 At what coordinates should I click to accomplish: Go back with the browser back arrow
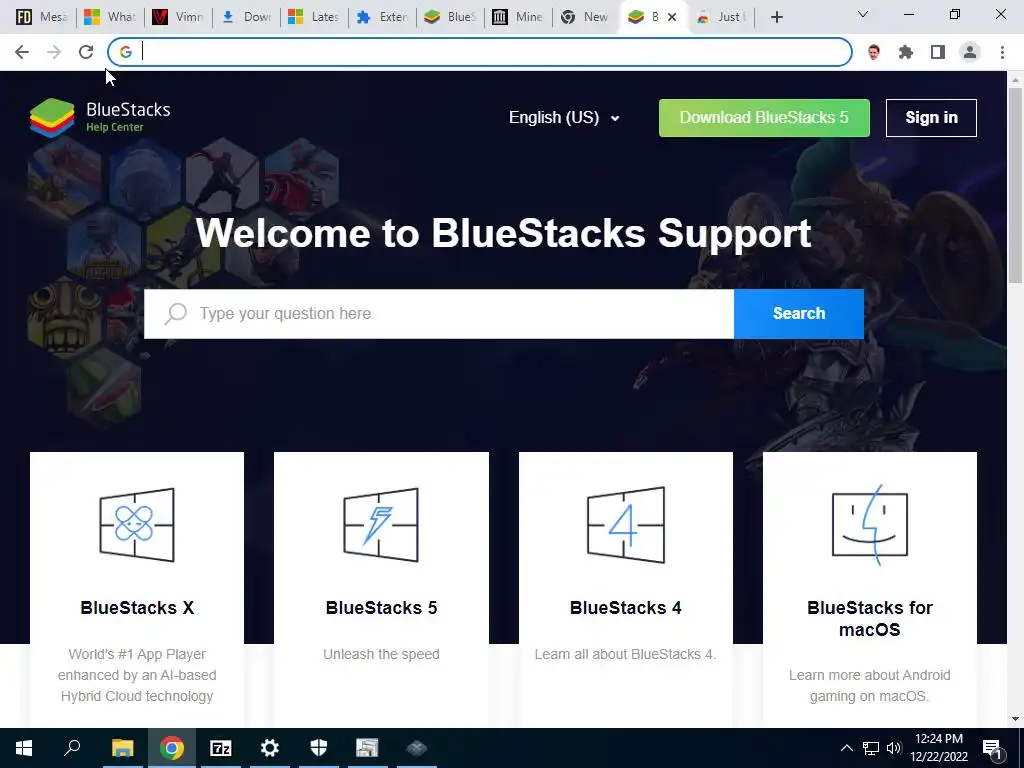pos(22,52)
